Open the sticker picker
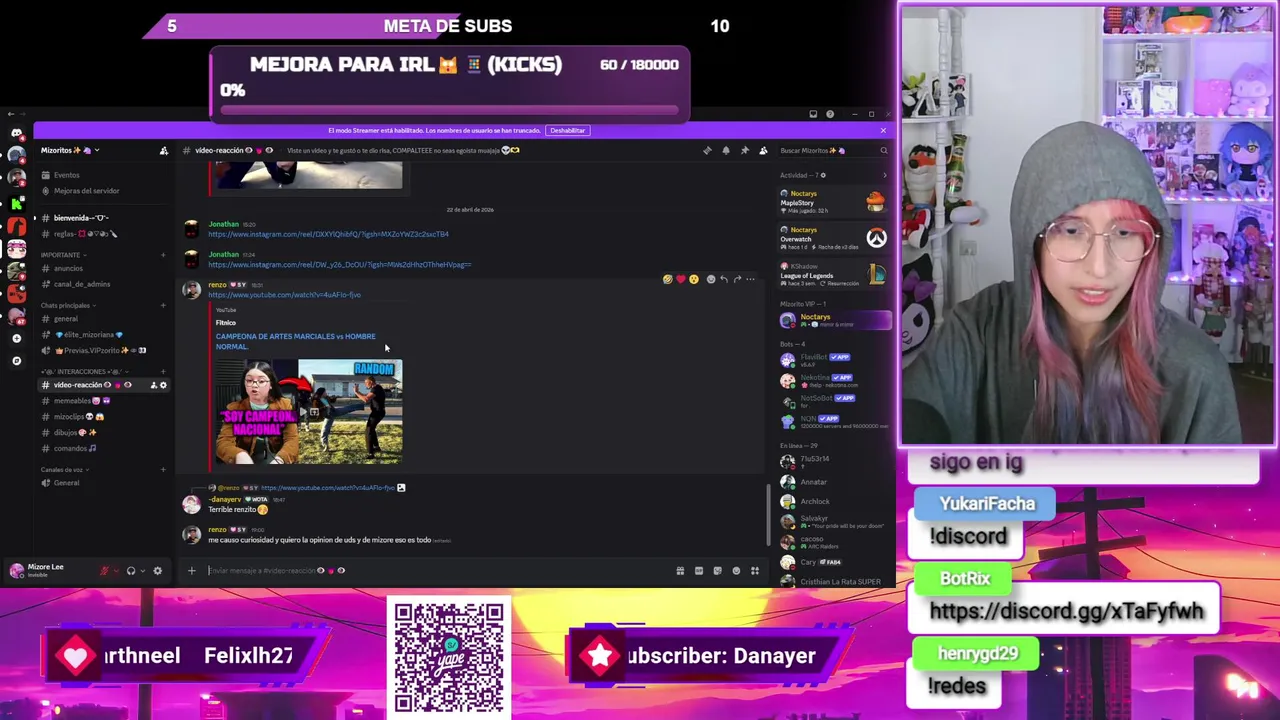The width and height of the screenshot is (1280, 720). pyautogui.click(x=717, y=571)
